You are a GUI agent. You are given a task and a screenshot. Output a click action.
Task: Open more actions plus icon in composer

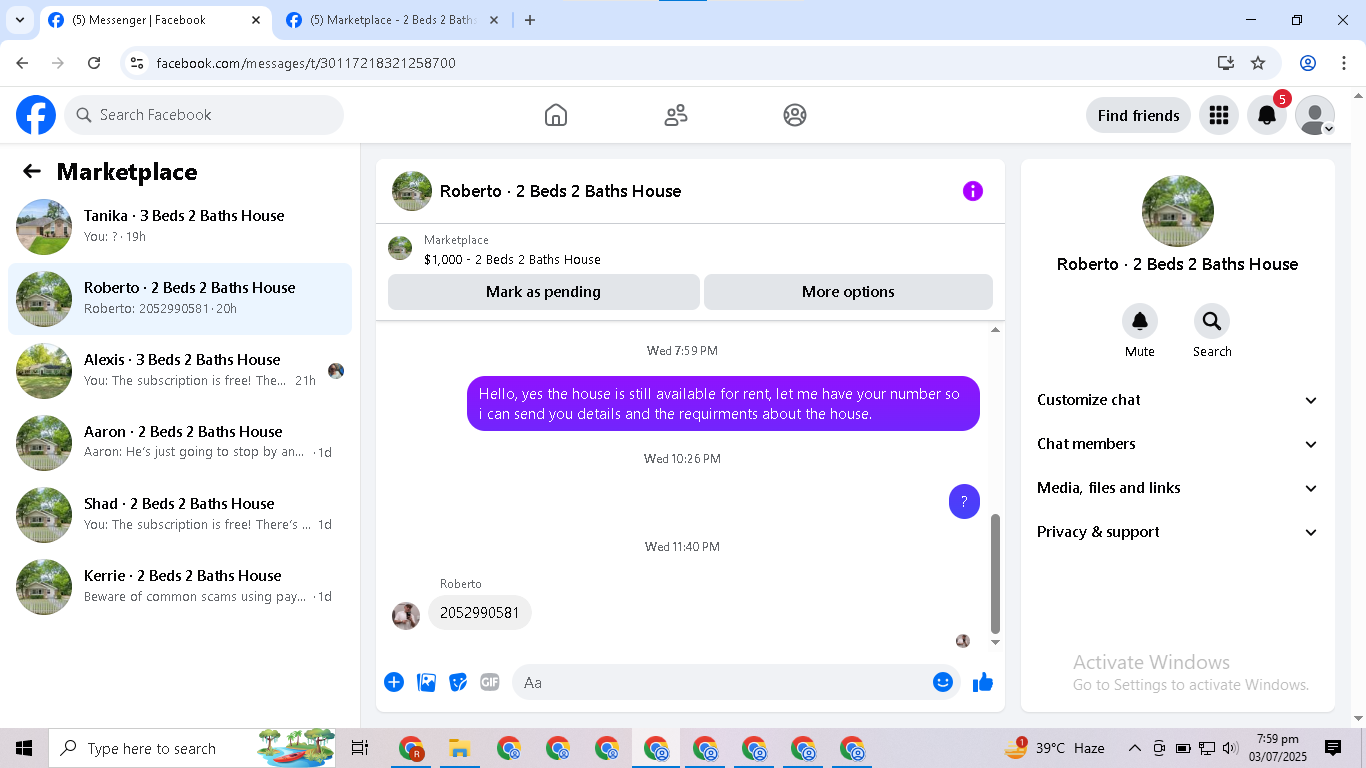394,682
